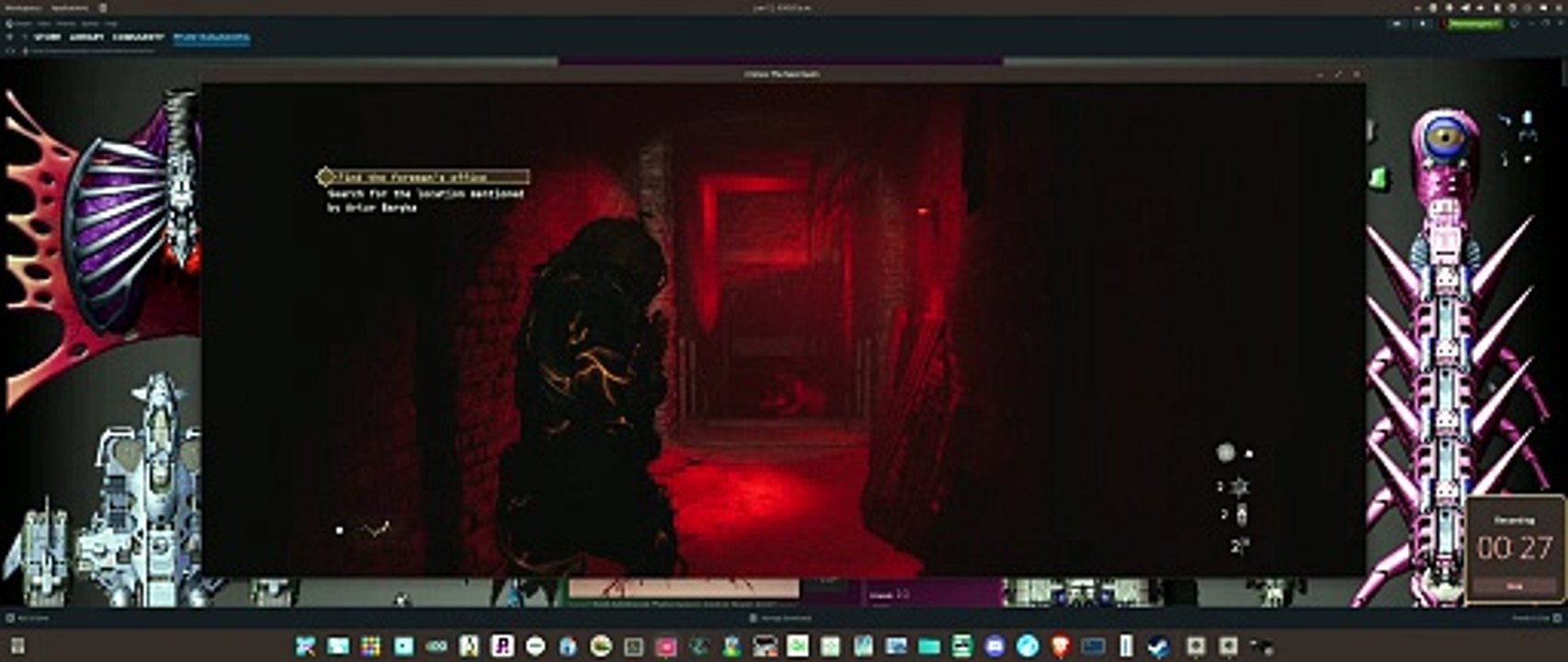Switch to the STORE tab
This screenshot has height=662, width=1568.
[48, 38]
